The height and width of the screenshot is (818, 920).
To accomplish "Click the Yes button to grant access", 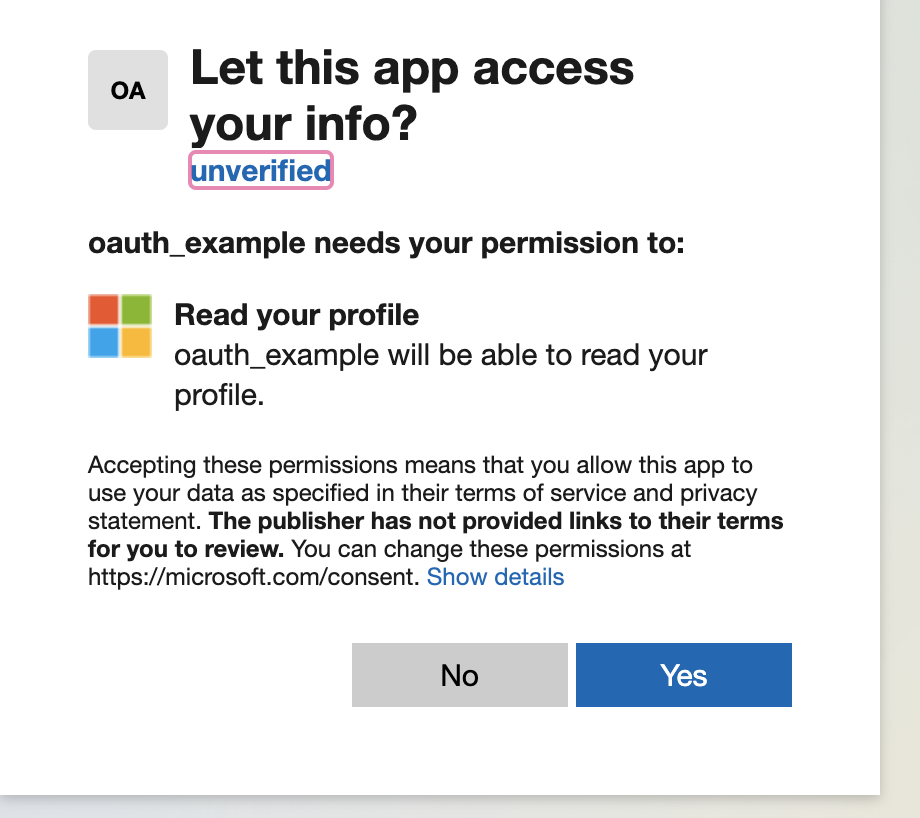I will coord(683,675).
